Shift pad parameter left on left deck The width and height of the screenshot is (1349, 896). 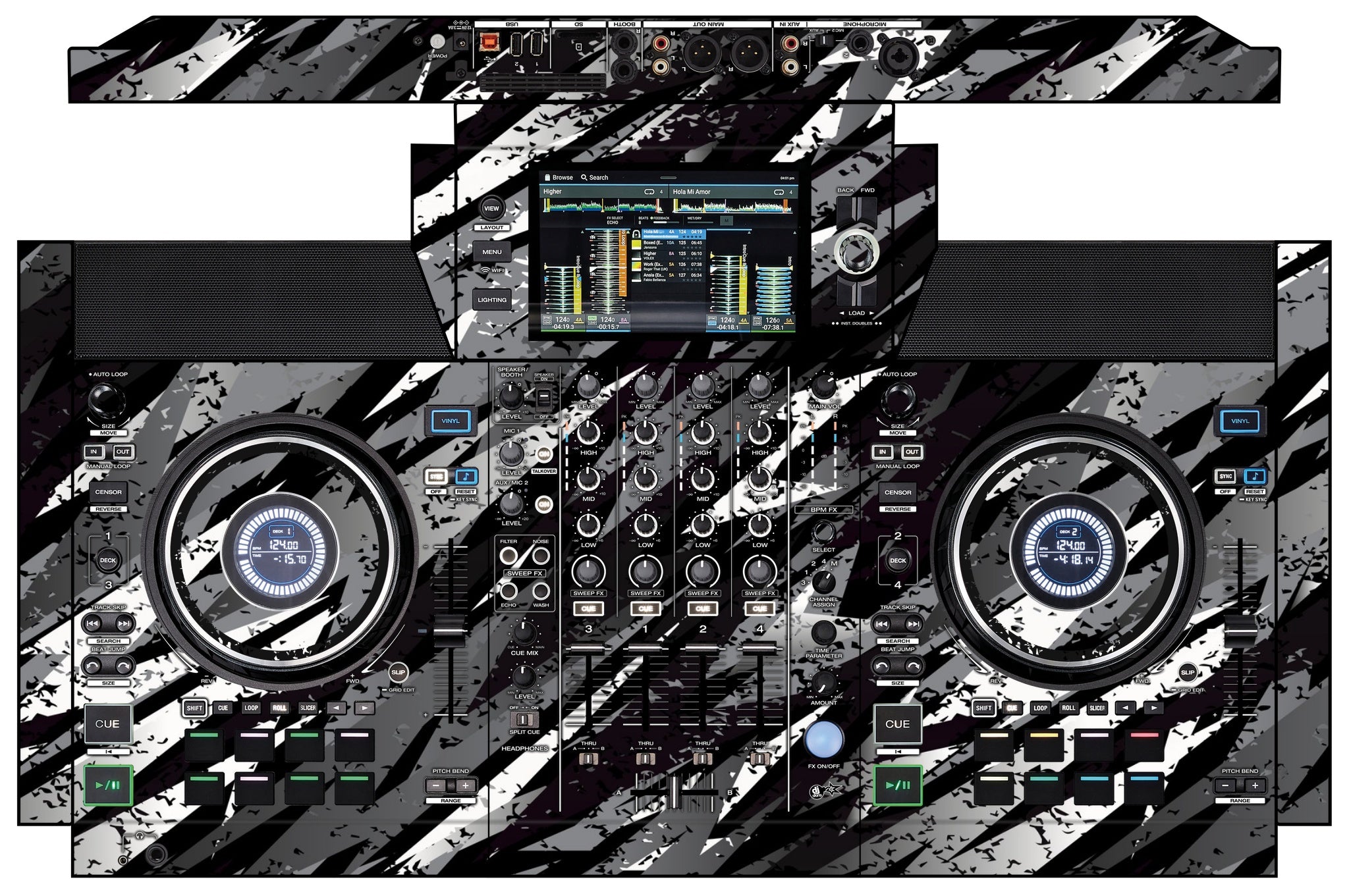pyautogui.click(x=337, y=708)
